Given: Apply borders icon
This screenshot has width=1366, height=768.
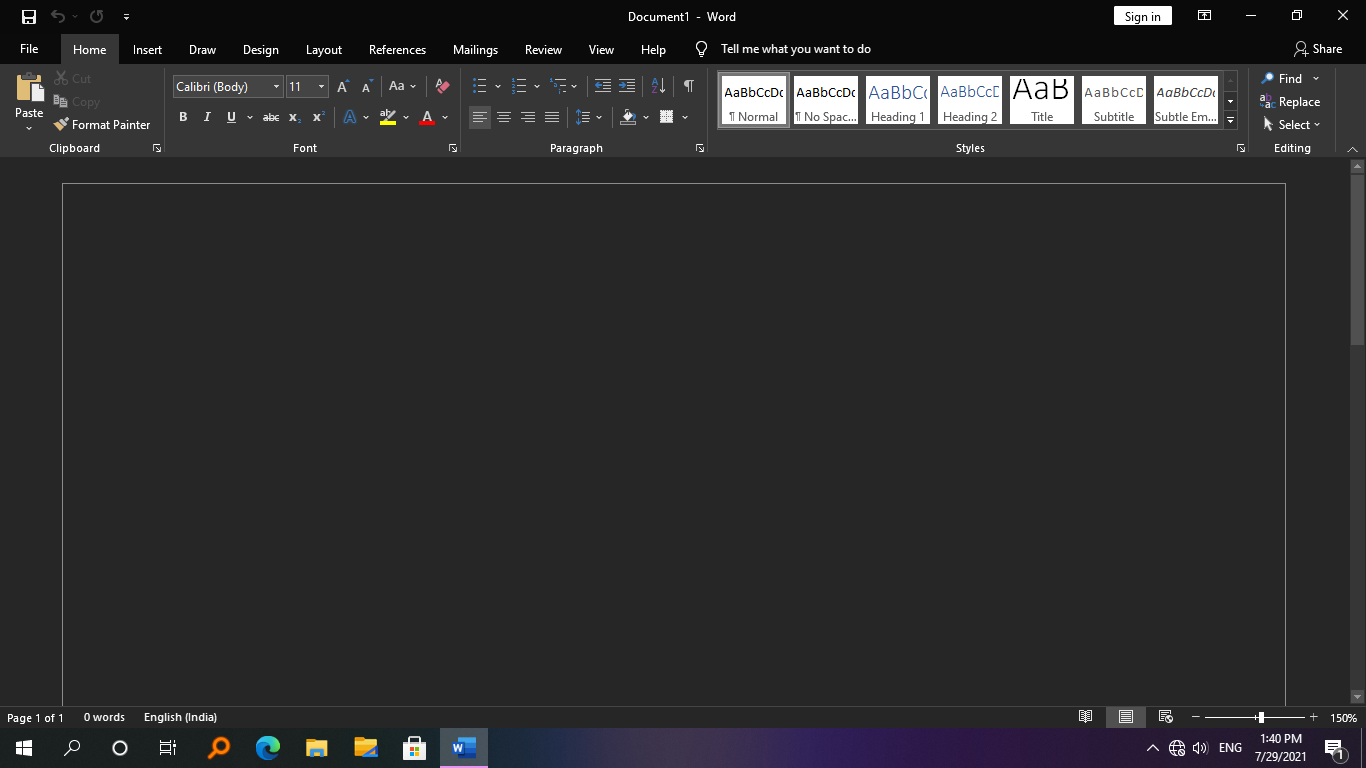Looking at the screenshot, I should tap(667, 117).
